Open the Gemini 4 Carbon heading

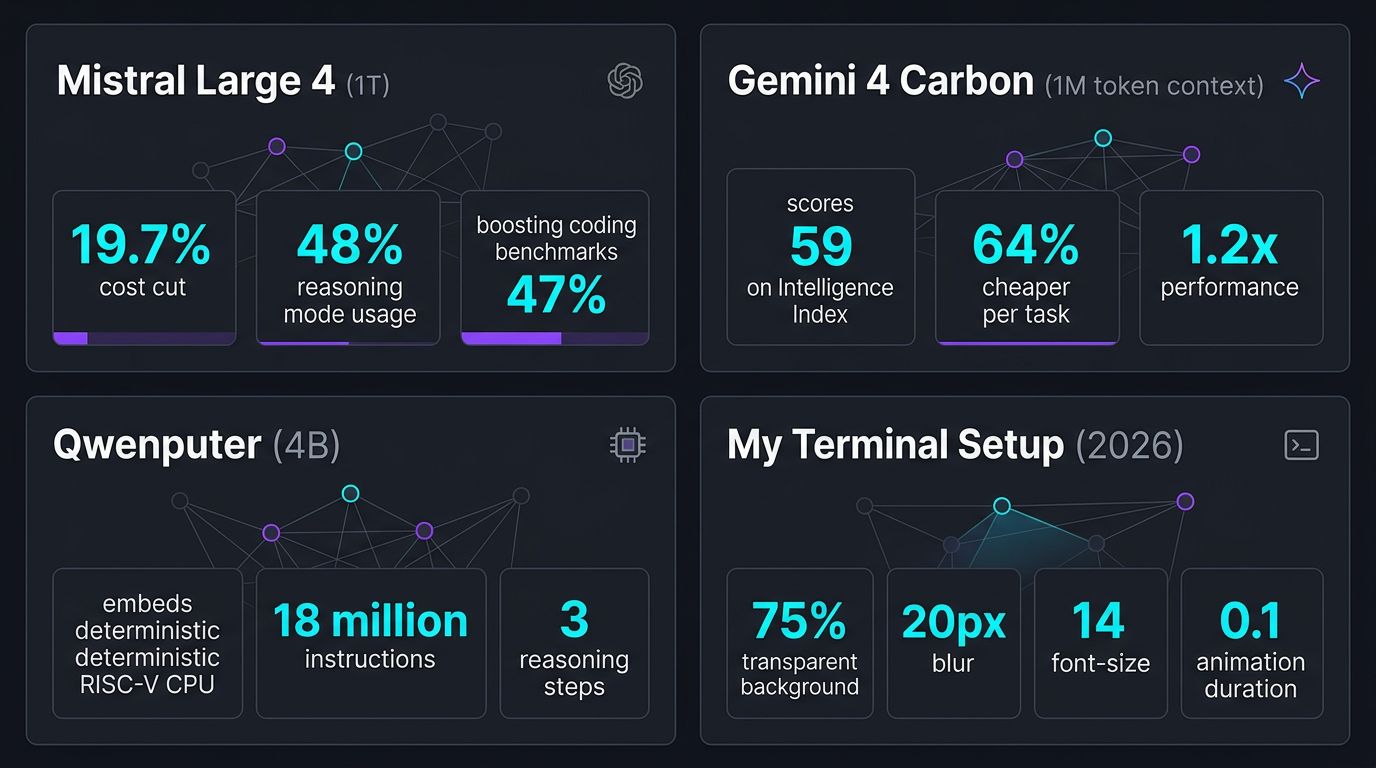pyautogui.click(x=880, y=81)
